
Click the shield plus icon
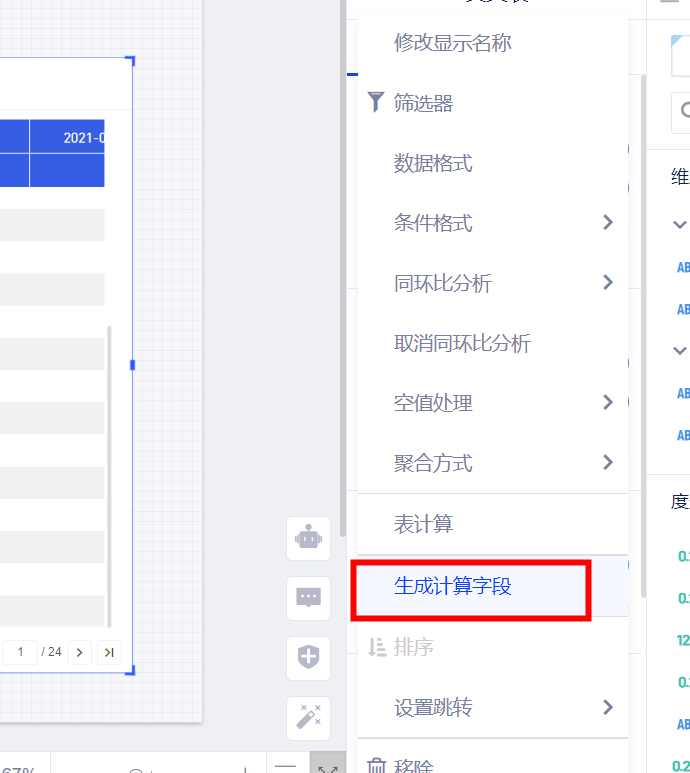point(309,658)
